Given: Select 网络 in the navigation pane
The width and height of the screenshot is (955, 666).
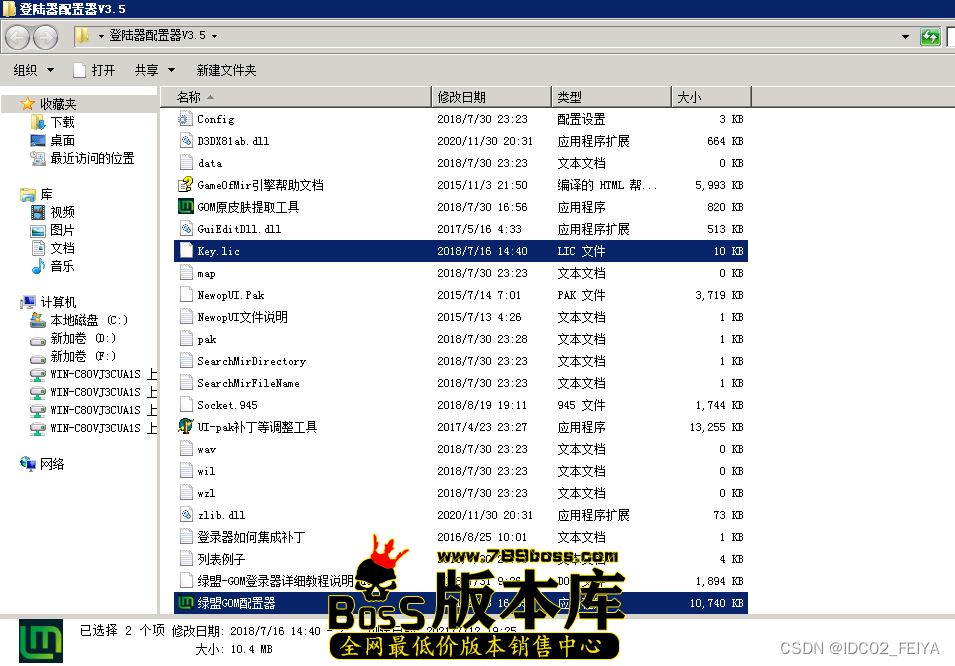Looking at the screenshot, I should tap(52, 464).
